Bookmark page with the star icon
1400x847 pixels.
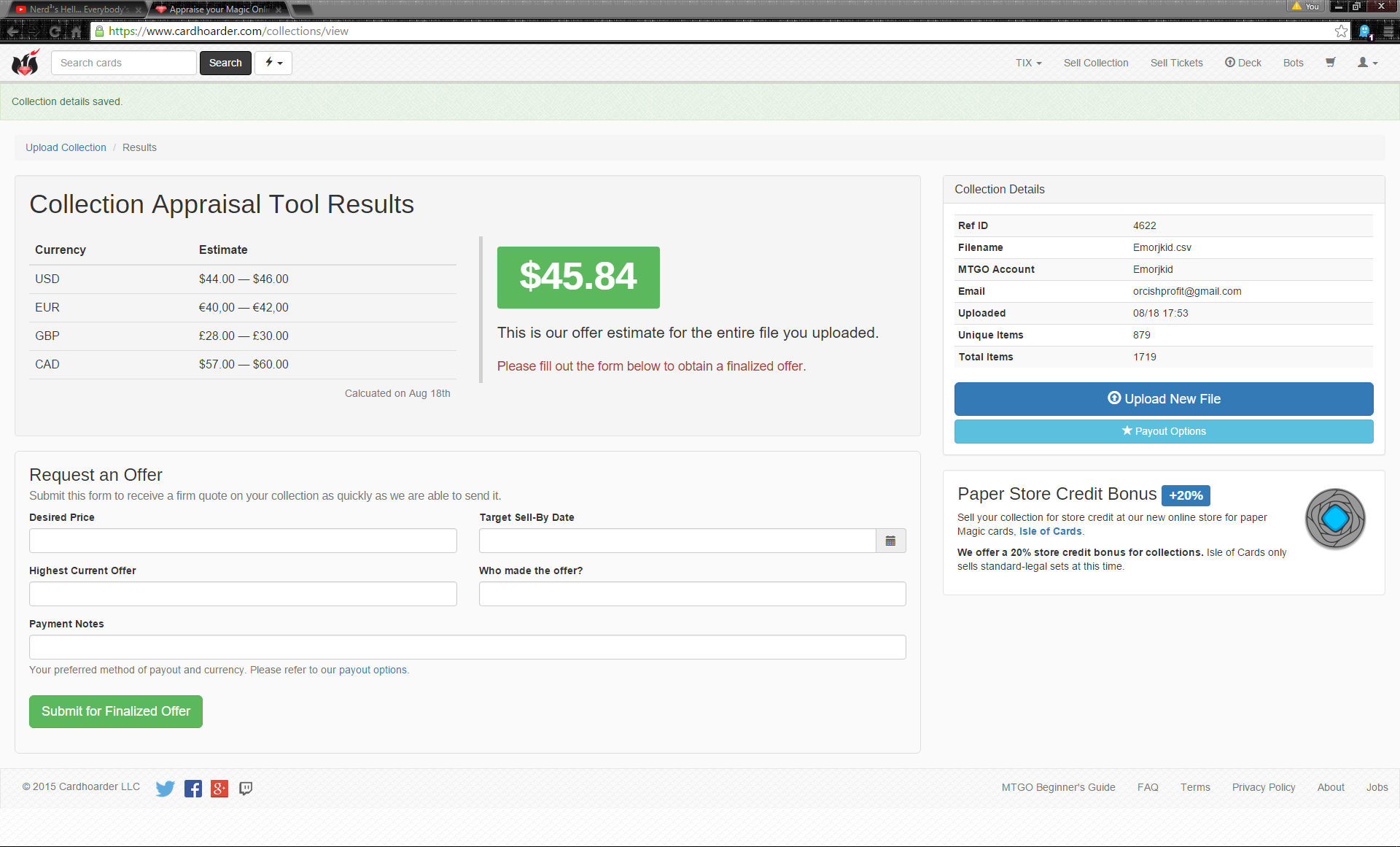pos(1341,31)
